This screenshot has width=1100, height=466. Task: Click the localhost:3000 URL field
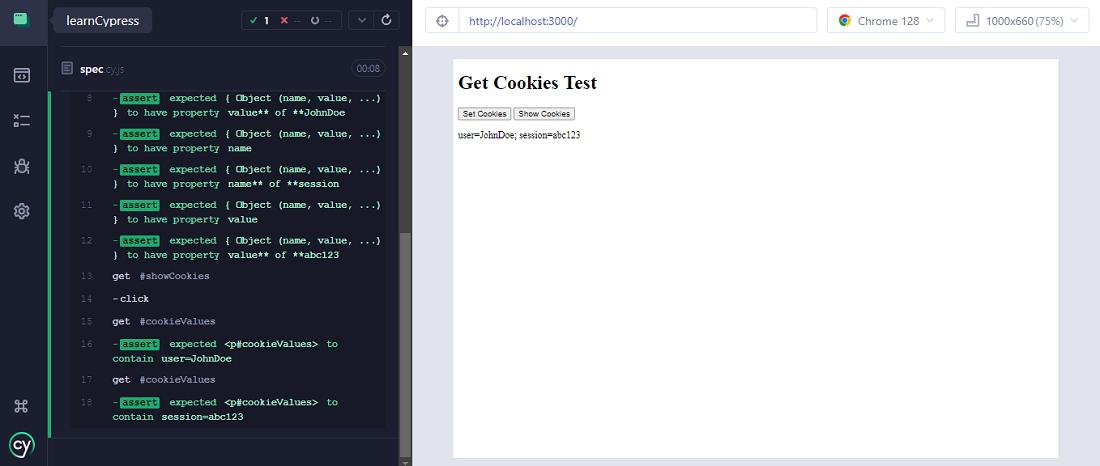pyautogui.click(x=637, y=21)
